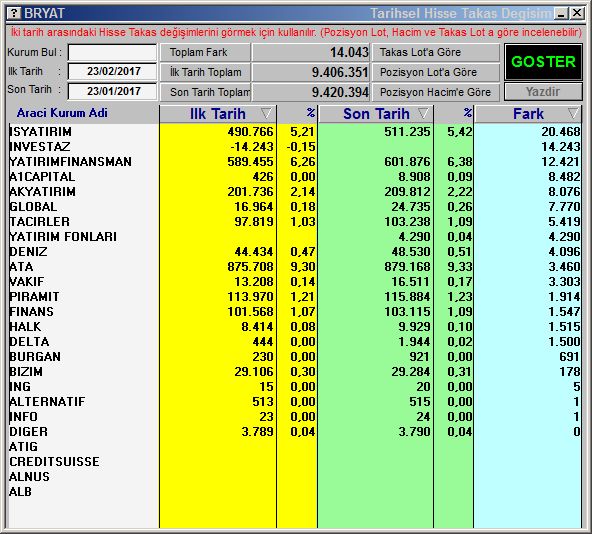The height and width of the screenshot is (534, 592).
Task: Close the BRYAT window
Action: coord(577,14)
